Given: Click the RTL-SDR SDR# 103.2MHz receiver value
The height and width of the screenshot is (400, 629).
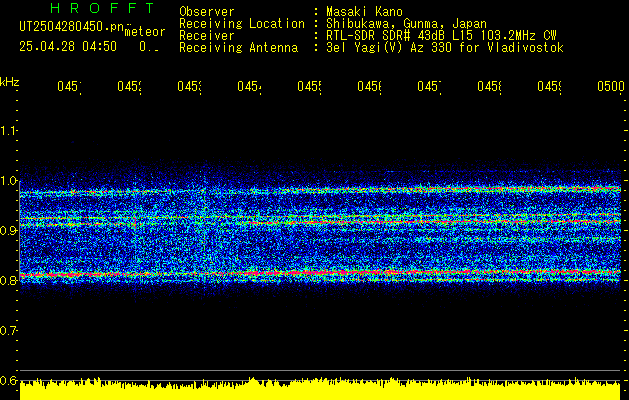Looking at the screenshot, I should [x=441, y=36].
